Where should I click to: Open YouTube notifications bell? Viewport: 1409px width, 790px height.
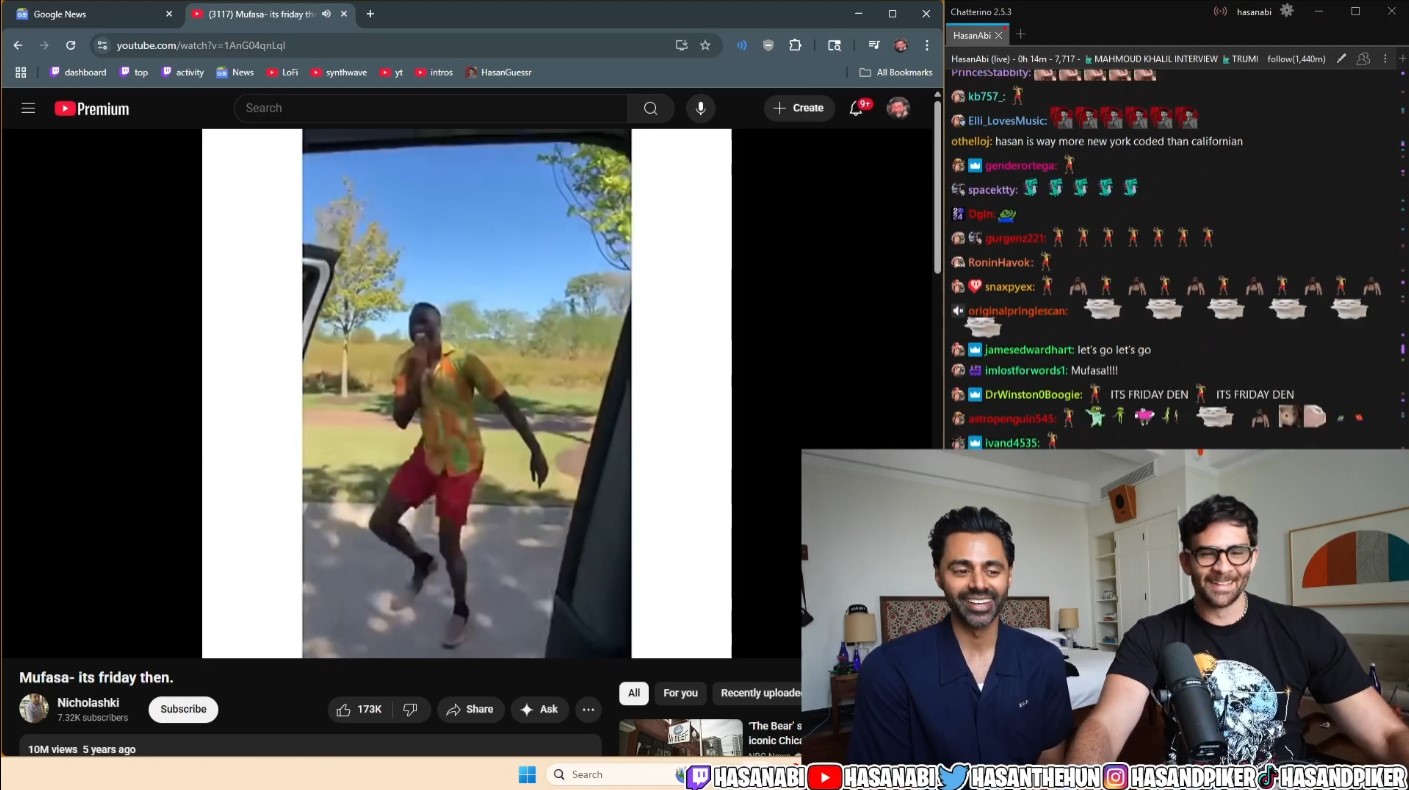pyautogui.click(x=857, y=108)
